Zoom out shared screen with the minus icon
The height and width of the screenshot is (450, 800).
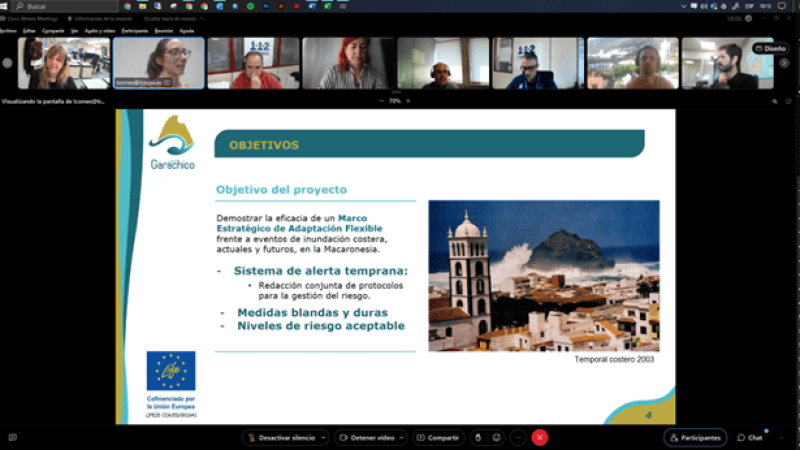[382, 101]
